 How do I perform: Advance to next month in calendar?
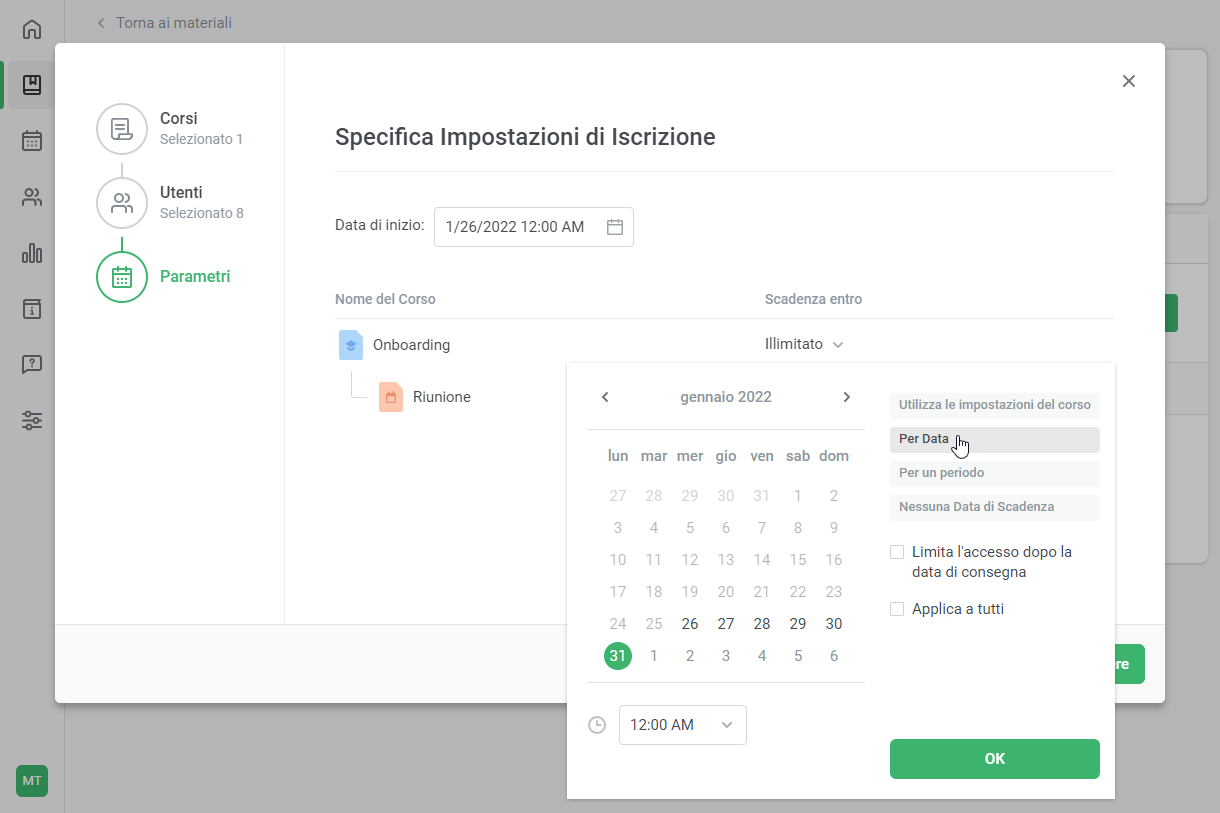[x=846, y=397]
